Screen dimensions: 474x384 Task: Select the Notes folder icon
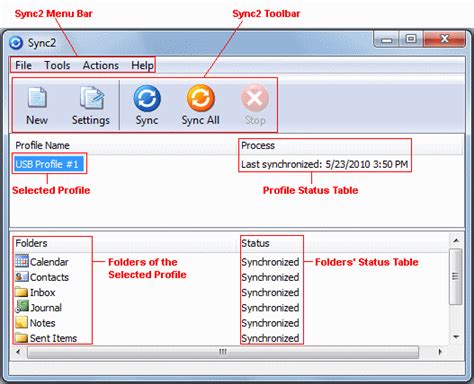[22, 322]
